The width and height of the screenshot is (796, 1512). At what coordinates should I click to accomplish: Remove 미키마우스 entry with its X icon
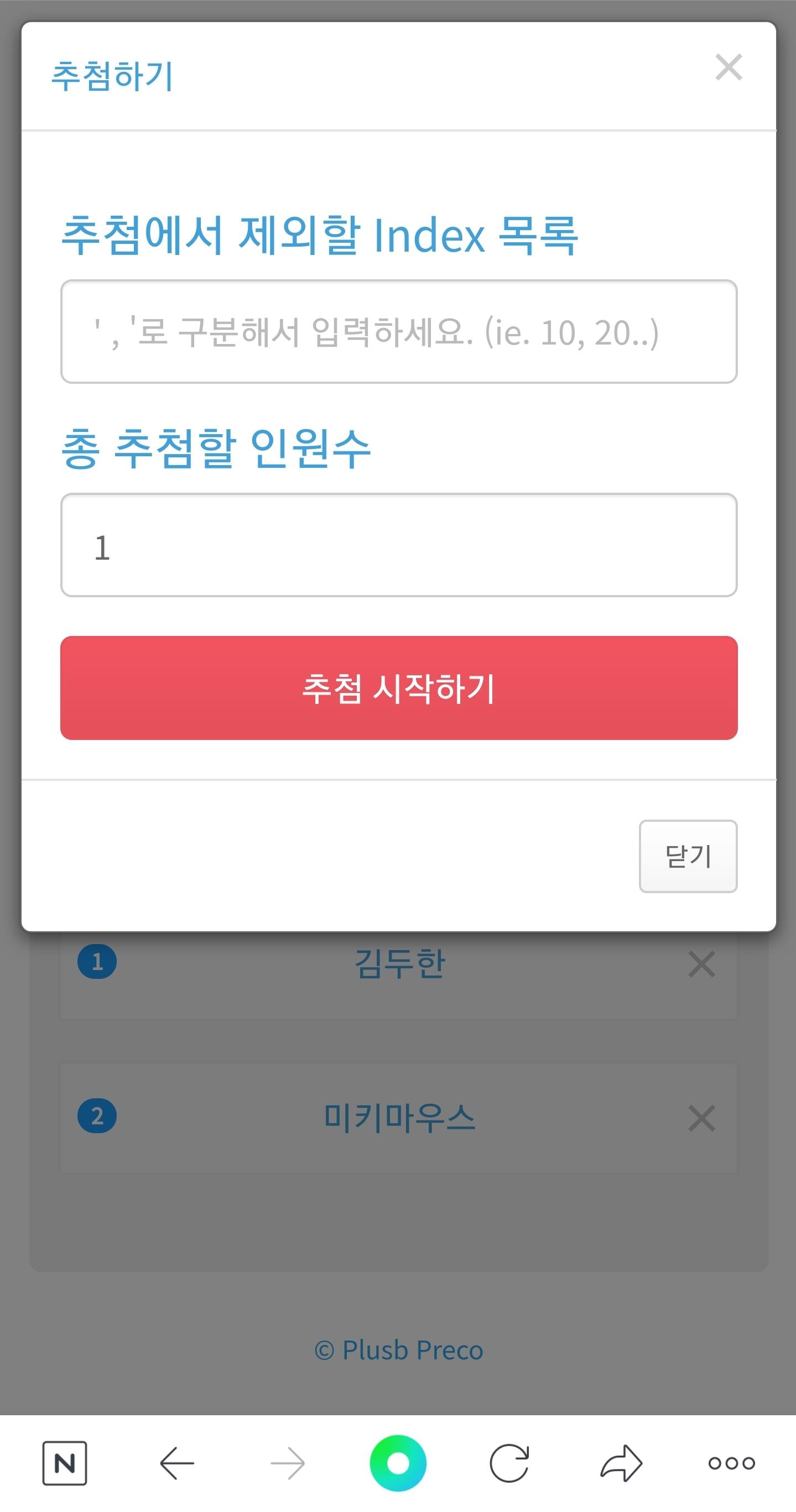701,1118
